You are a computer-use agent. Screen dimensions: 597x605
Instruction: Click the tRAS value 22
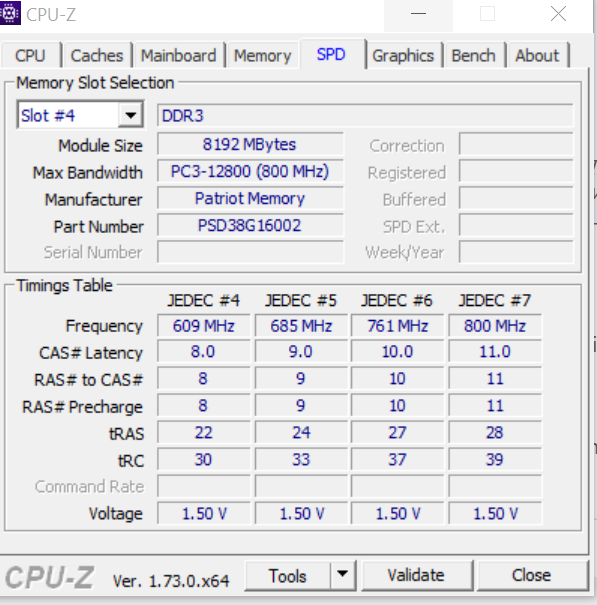203,433
